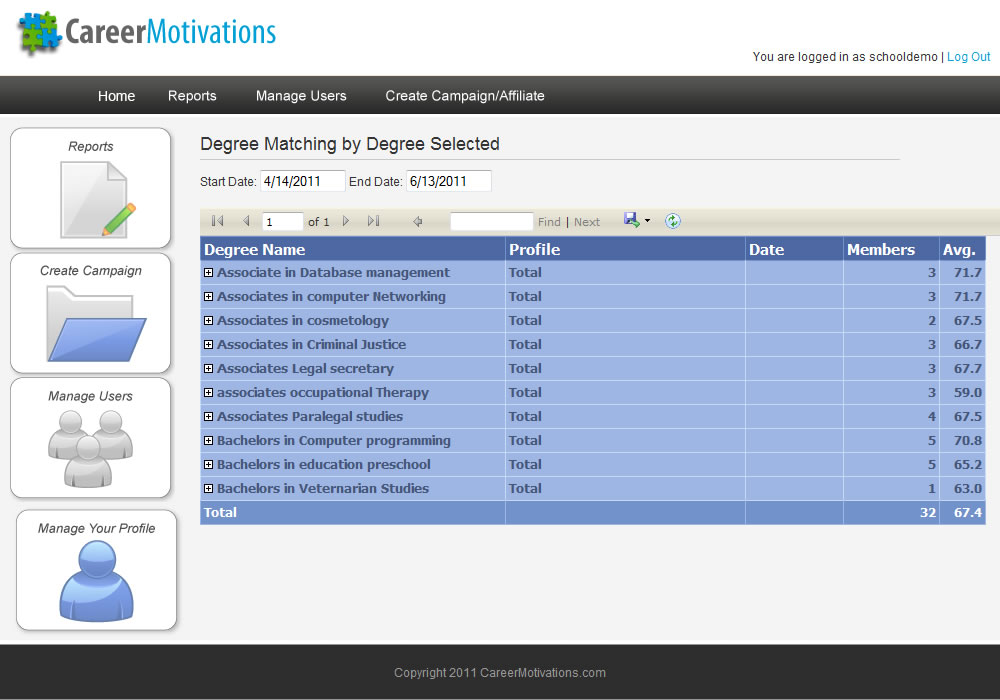Click the Log Out link

(x=968, y=57)
